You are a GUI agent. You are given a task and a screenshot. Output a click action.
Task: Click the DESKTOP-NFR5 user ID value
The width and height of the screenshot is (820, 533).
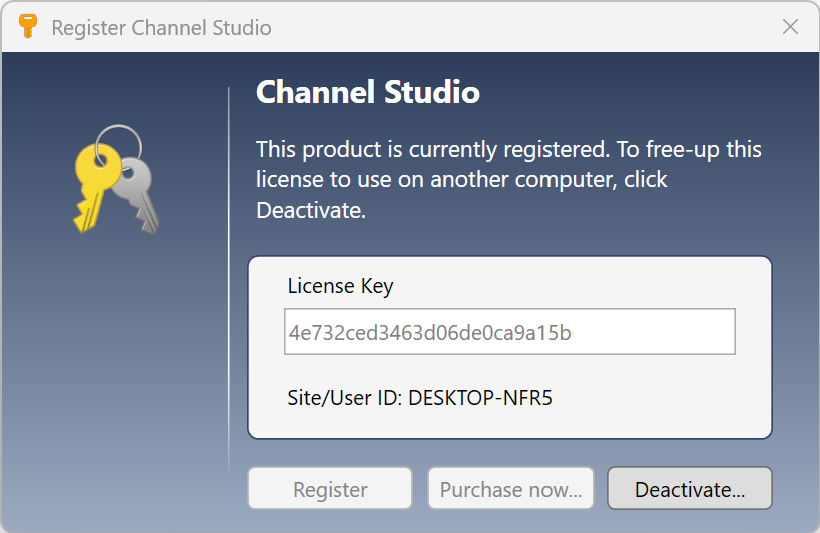click(x=480, y=398)
